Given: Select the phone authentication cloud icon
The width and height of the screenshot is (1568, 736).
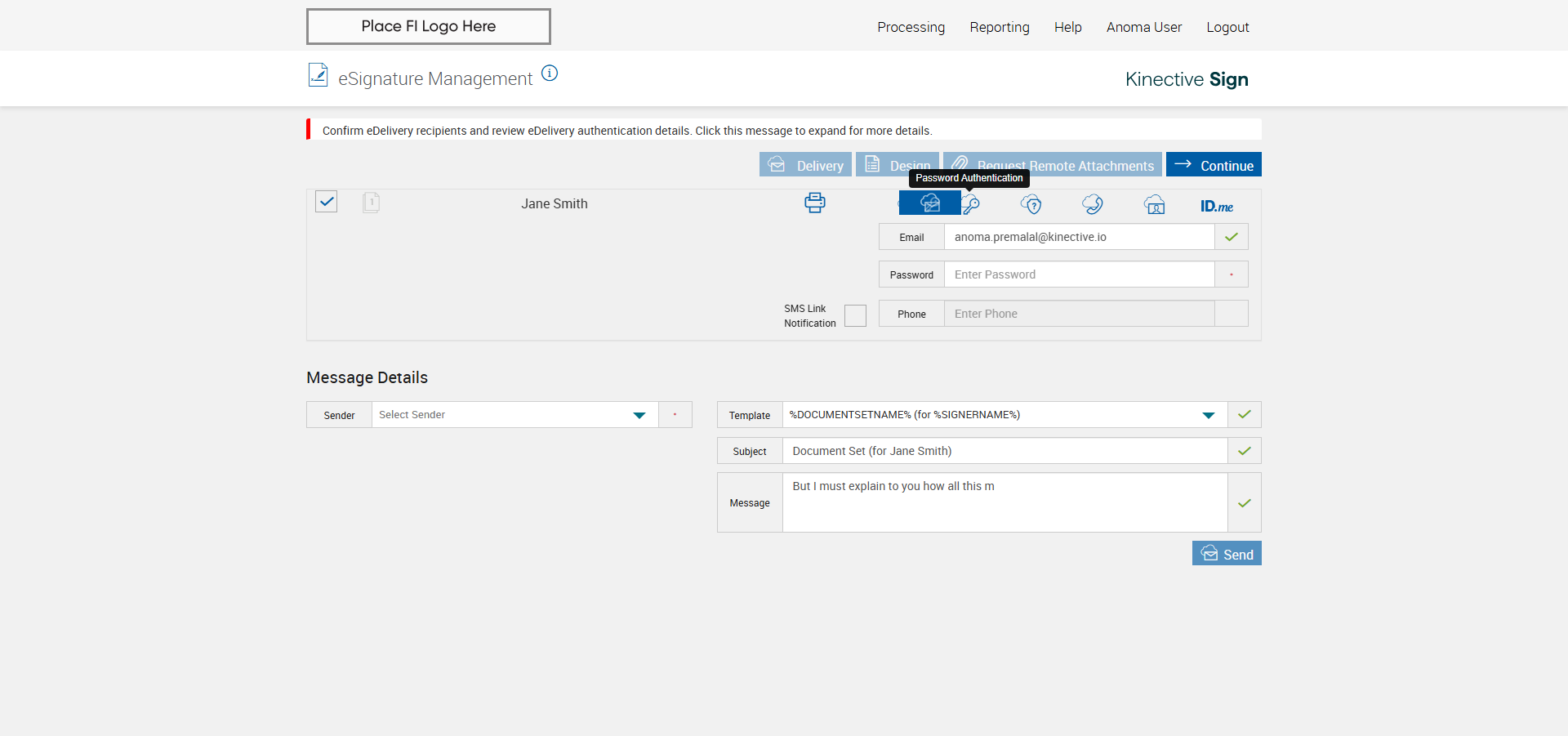Looking at the screenshot, I should tap(1093, 204).
